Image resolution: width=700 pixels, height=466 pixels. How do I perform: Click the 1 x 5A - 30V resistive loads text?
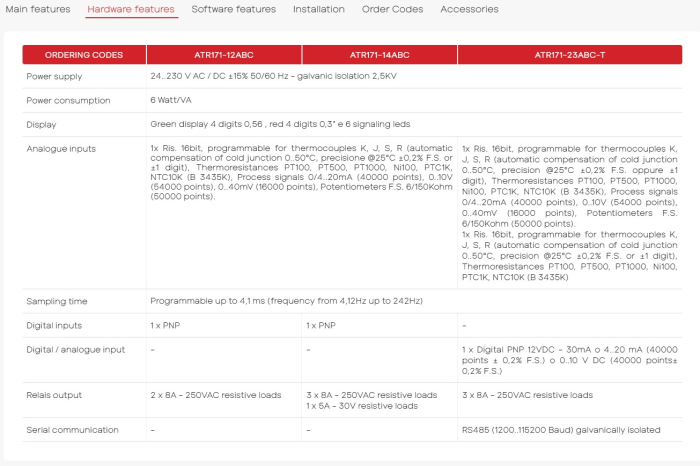click(362, 406)
